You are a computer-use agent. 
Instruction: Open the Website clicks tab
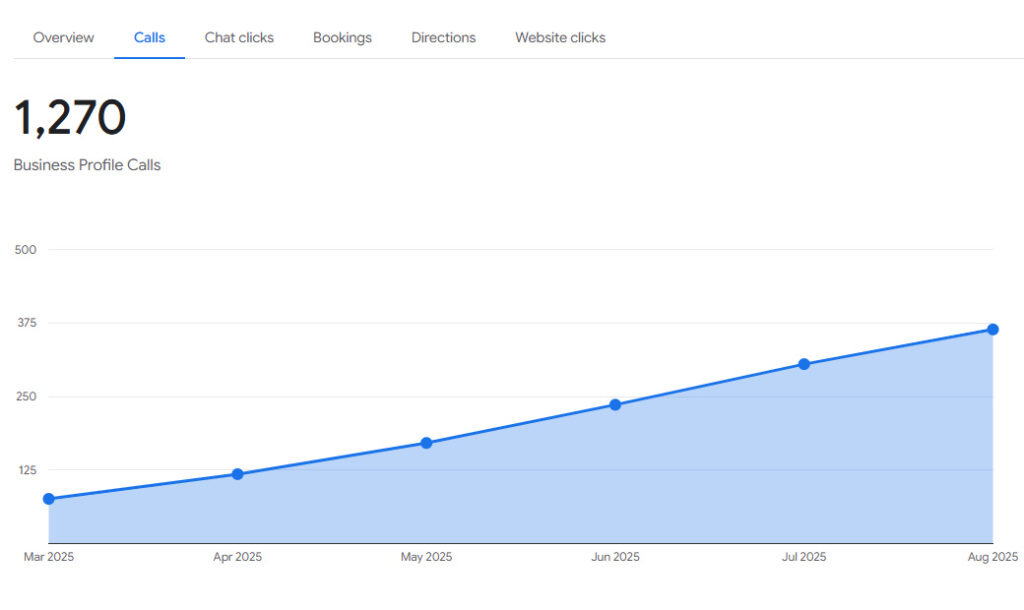click(560, 38)
